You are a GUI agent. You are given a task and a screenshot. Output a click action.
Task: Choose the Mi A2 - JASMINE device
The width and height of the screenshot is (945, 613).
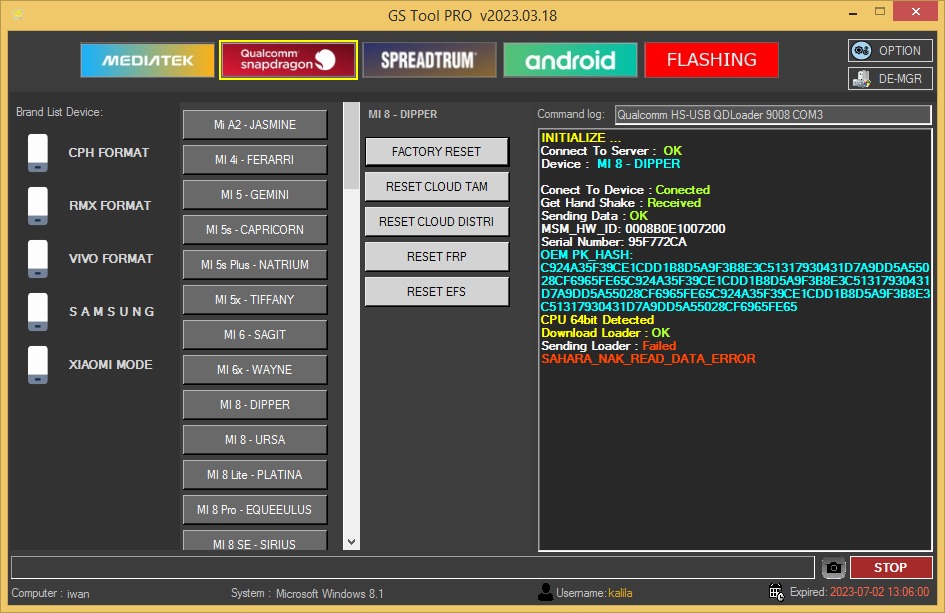pos(255,125)
